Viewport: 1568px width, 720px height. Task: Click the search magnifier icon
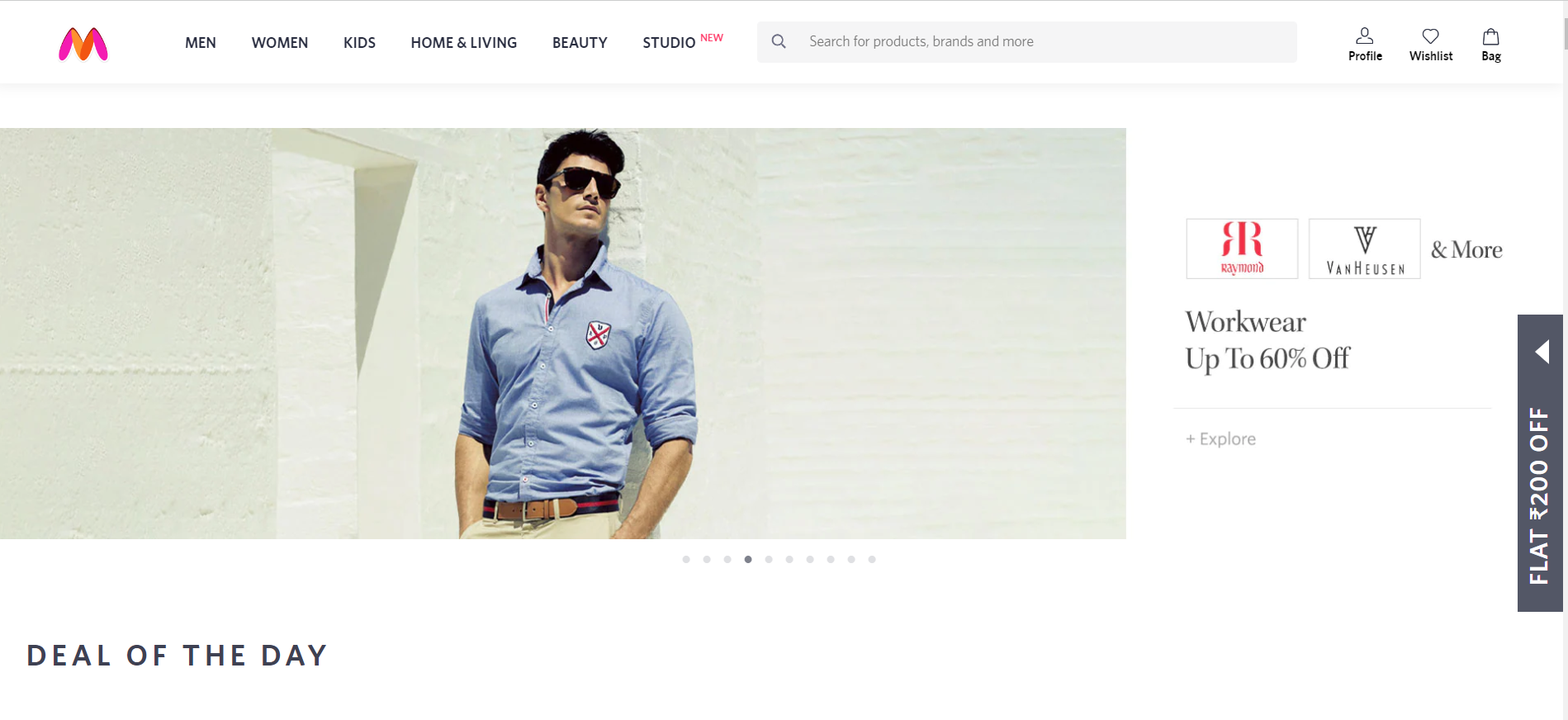[779, 41]
